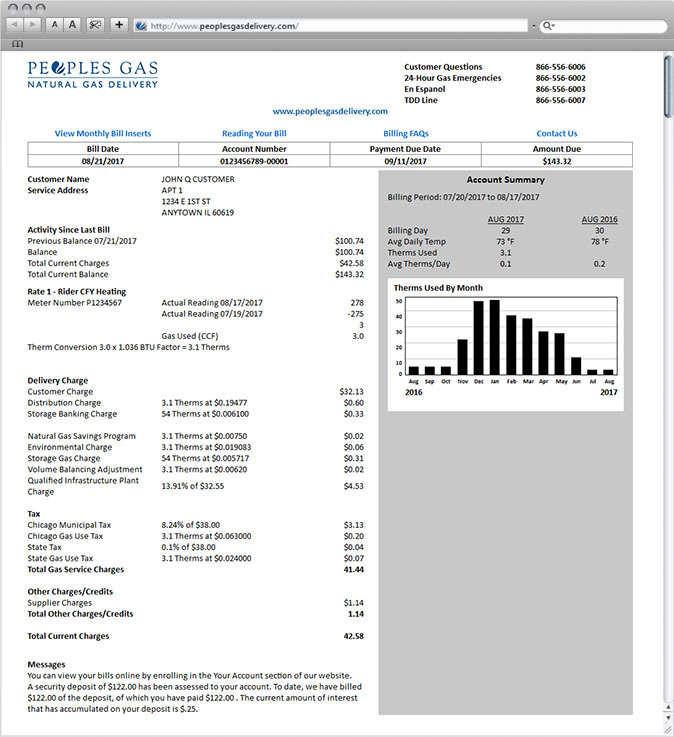Focus the browser search field
This screenshot has width=674, height=737.
point(603,26)
